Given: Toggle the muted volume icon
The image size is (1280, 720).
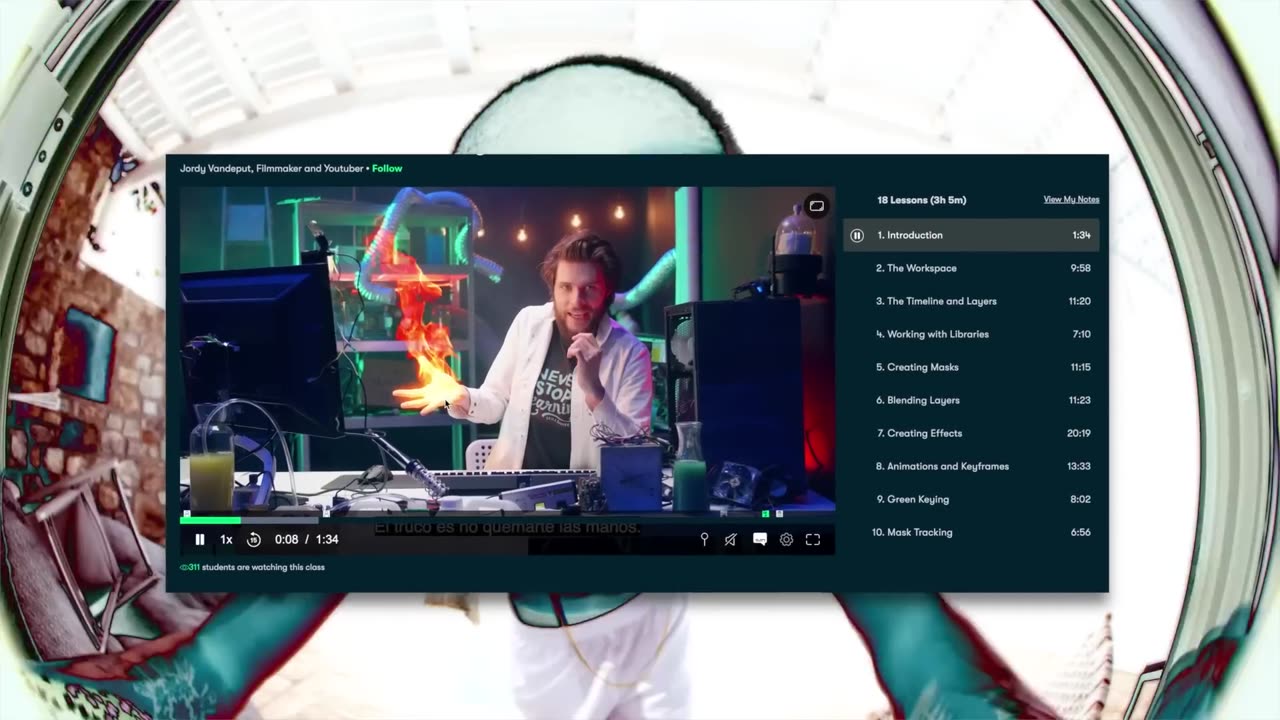Looking at the screenshot, I should [731, 539].
